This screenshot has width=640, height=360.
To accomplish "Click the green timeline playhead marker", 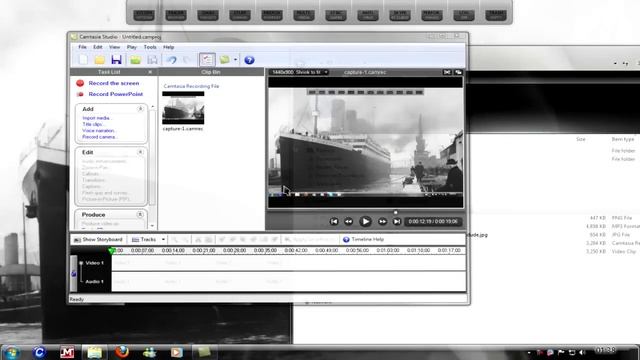I will pyautogui.click(x=112, y=250).
